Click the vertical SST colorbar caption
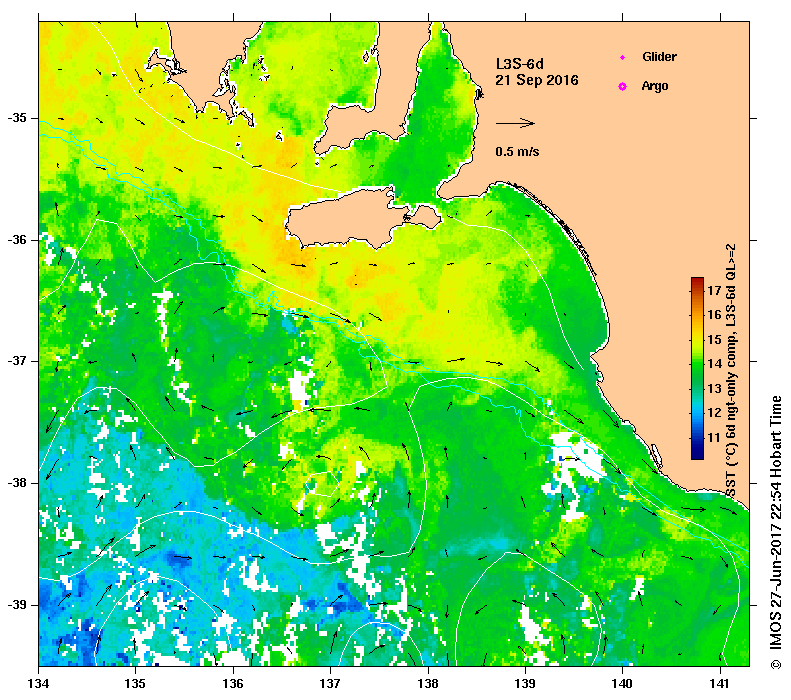791x700 pixels. coord(731,370)
